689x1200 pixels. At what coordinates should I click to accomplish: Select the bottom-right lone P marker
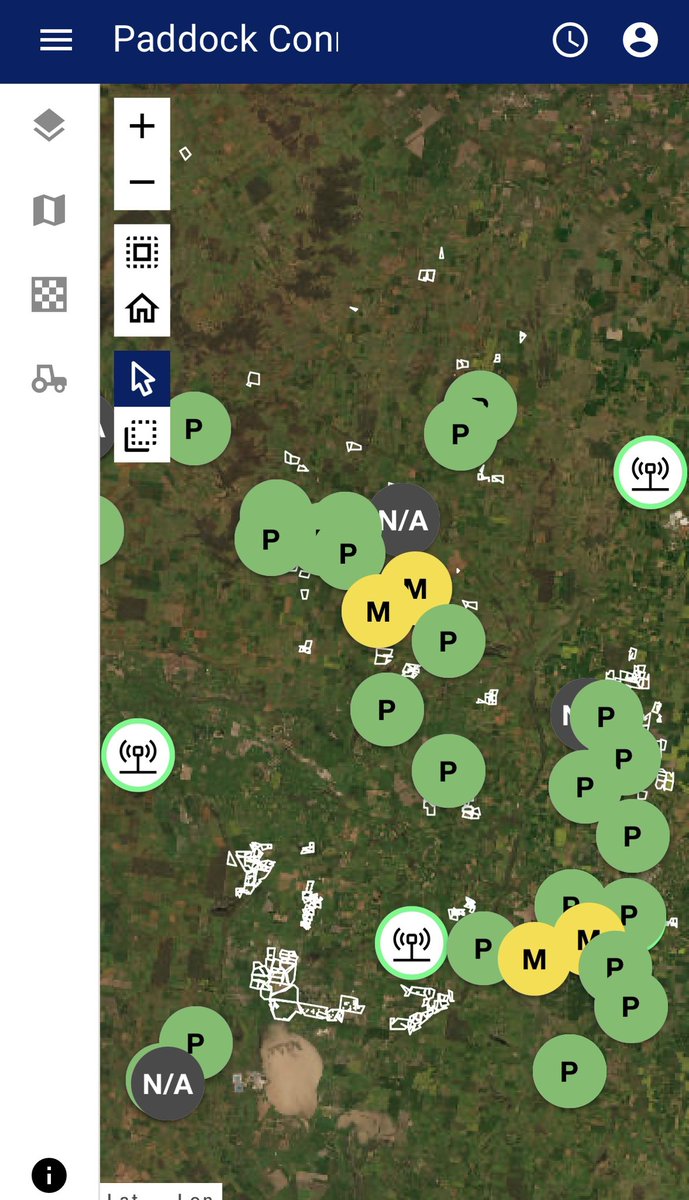[569, 1071]
